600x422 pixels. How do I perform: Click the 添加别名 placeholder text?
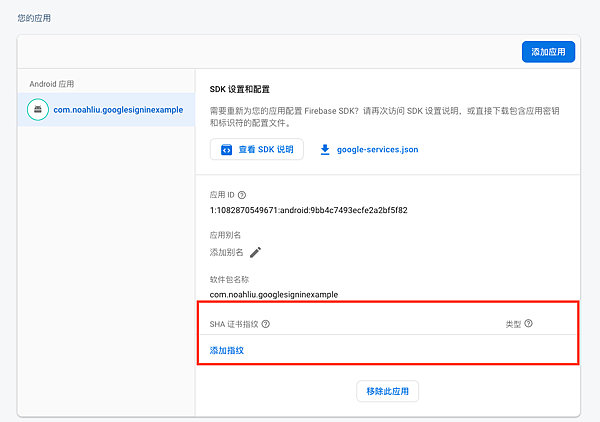click(x=227, y=253)
